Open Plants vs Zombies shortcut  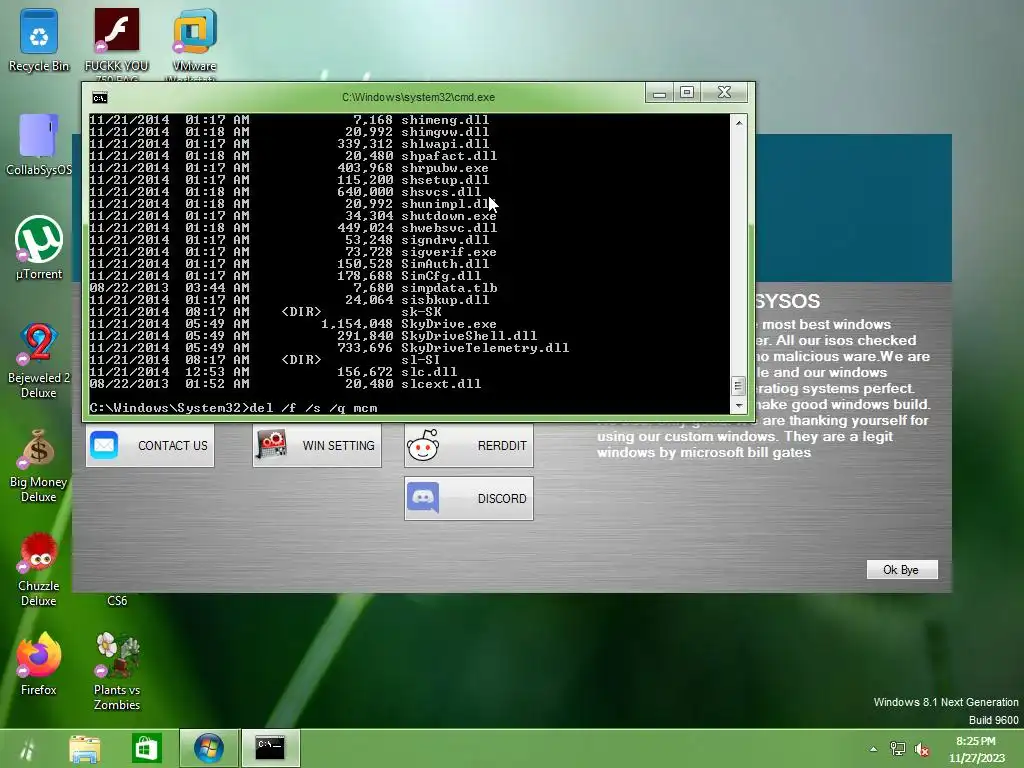pyautogui.click(x=117, y=671)
